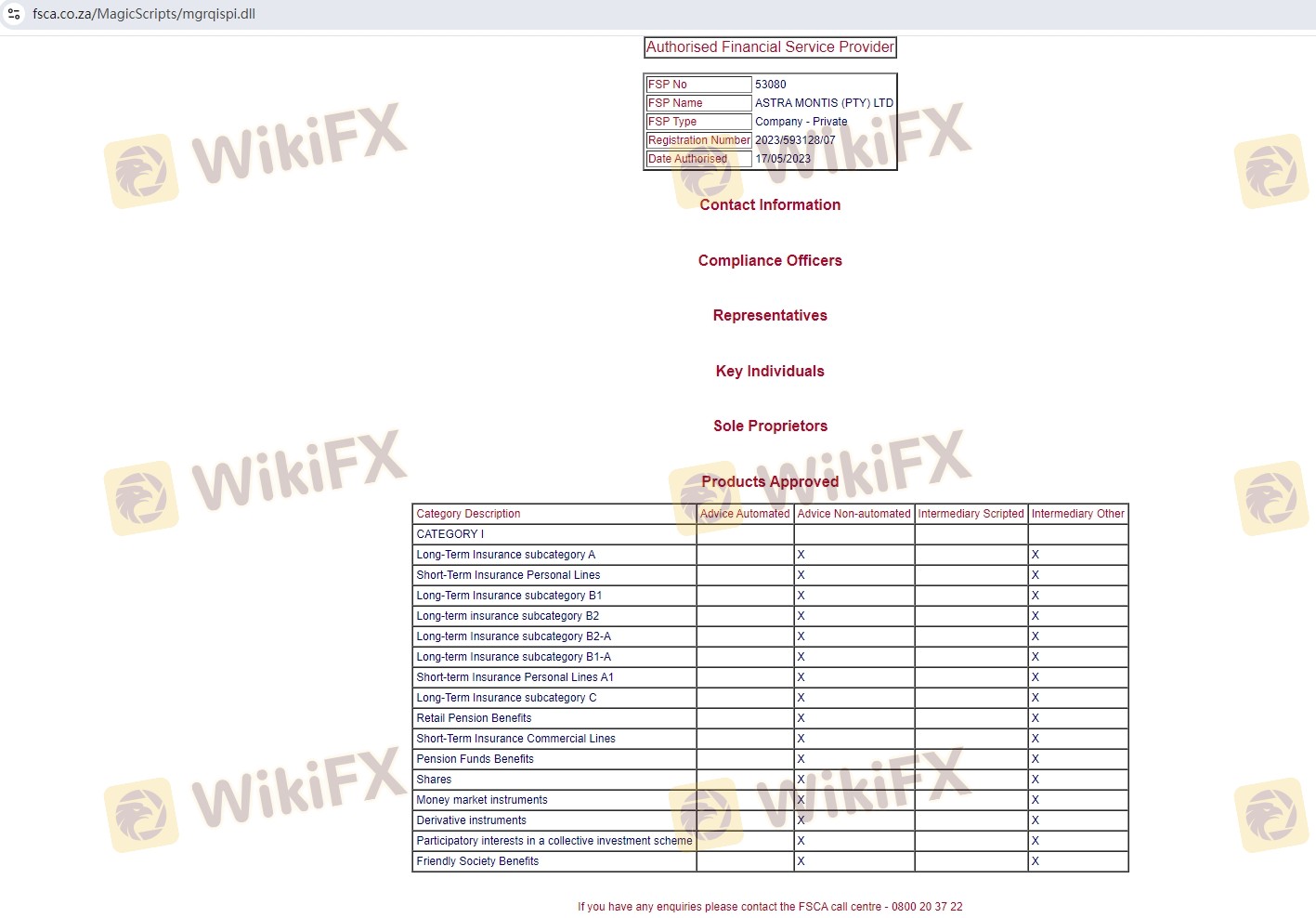Click the FSP No label

tap(668, 85)
